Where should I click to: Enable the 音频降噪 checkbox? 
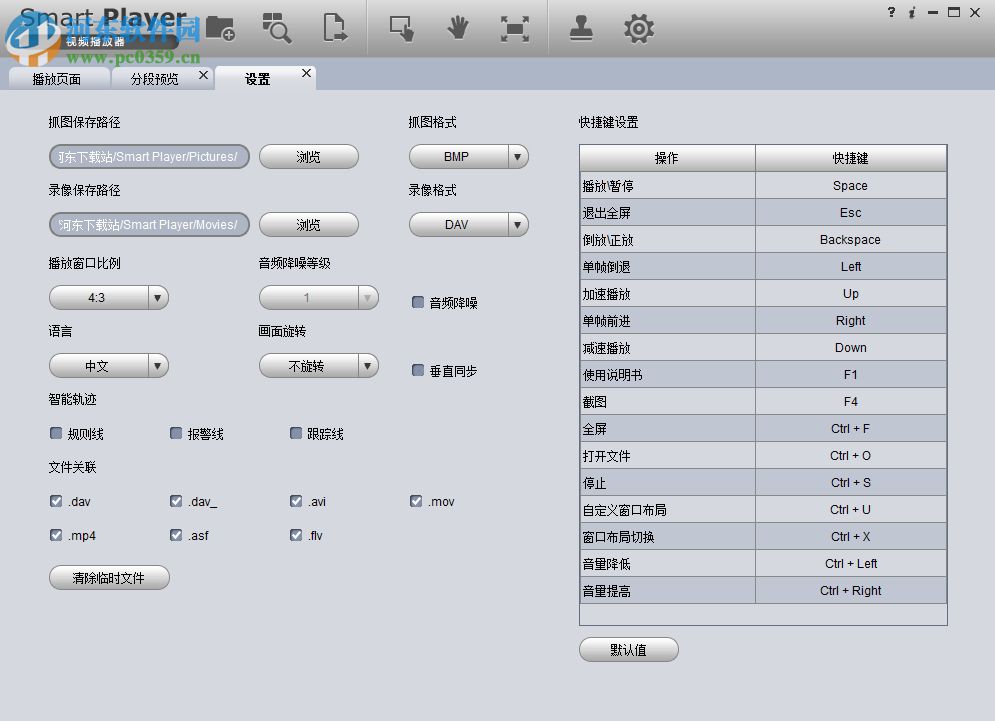[418, 302]
